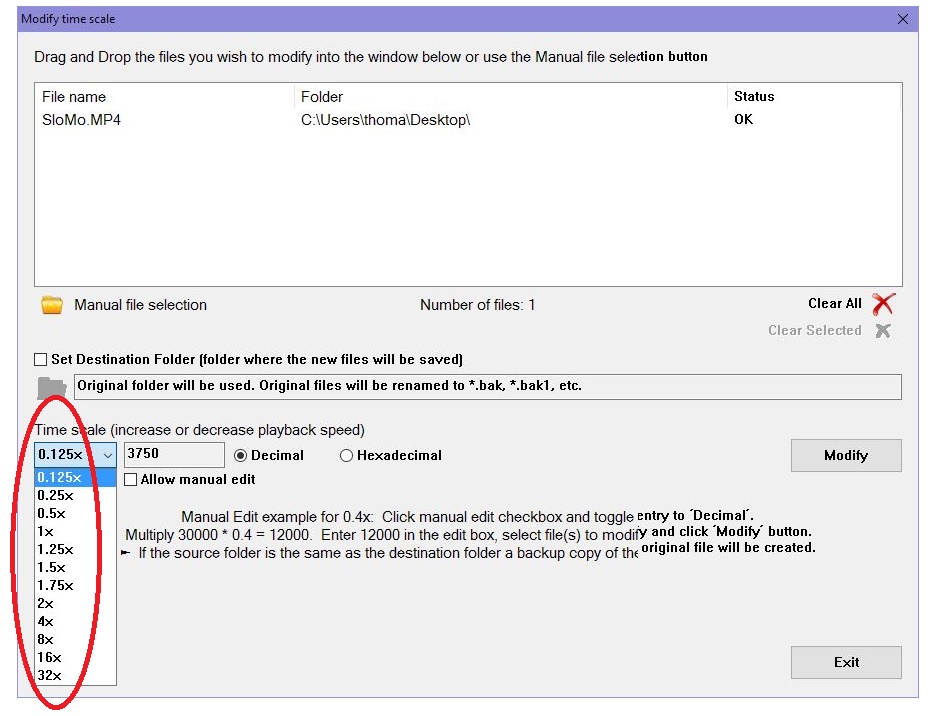Collapse the time scale dropdown arrow
Viewport: 938px width, 716px height.
[107, 455]
